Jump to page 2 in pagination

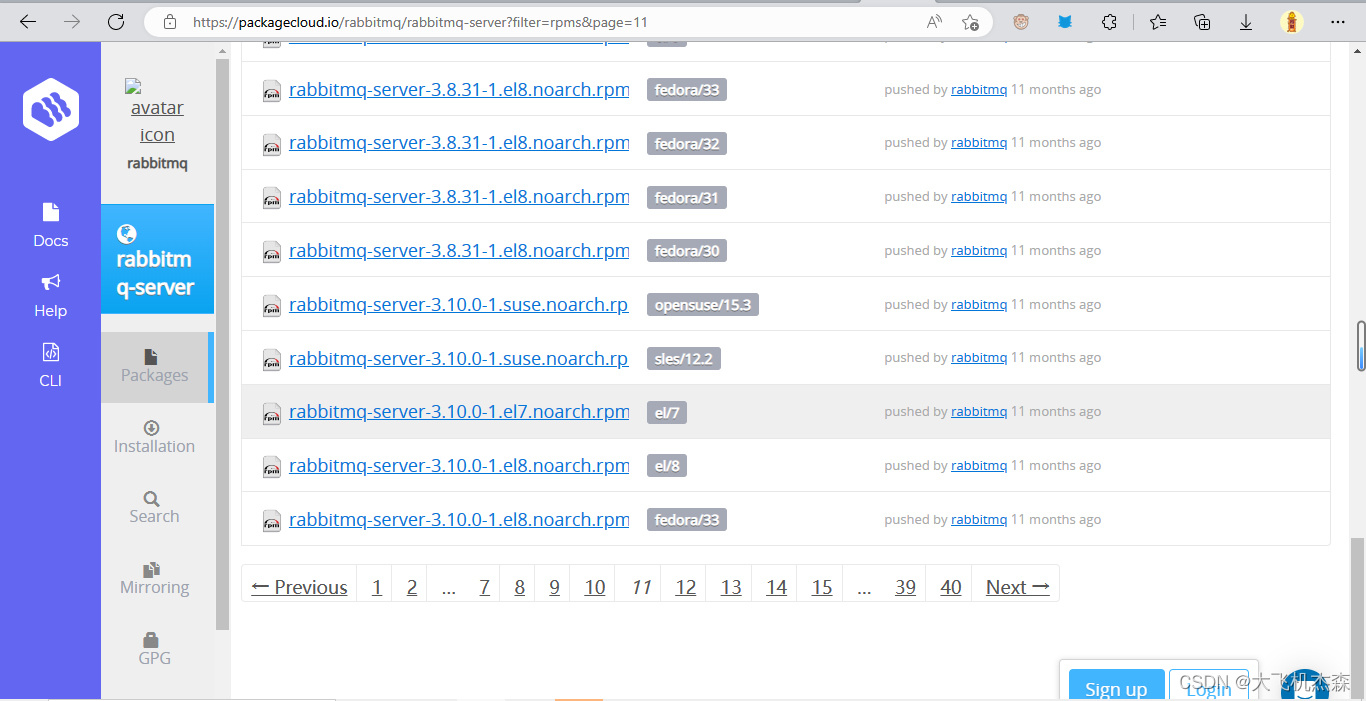(x=412, y=587)
